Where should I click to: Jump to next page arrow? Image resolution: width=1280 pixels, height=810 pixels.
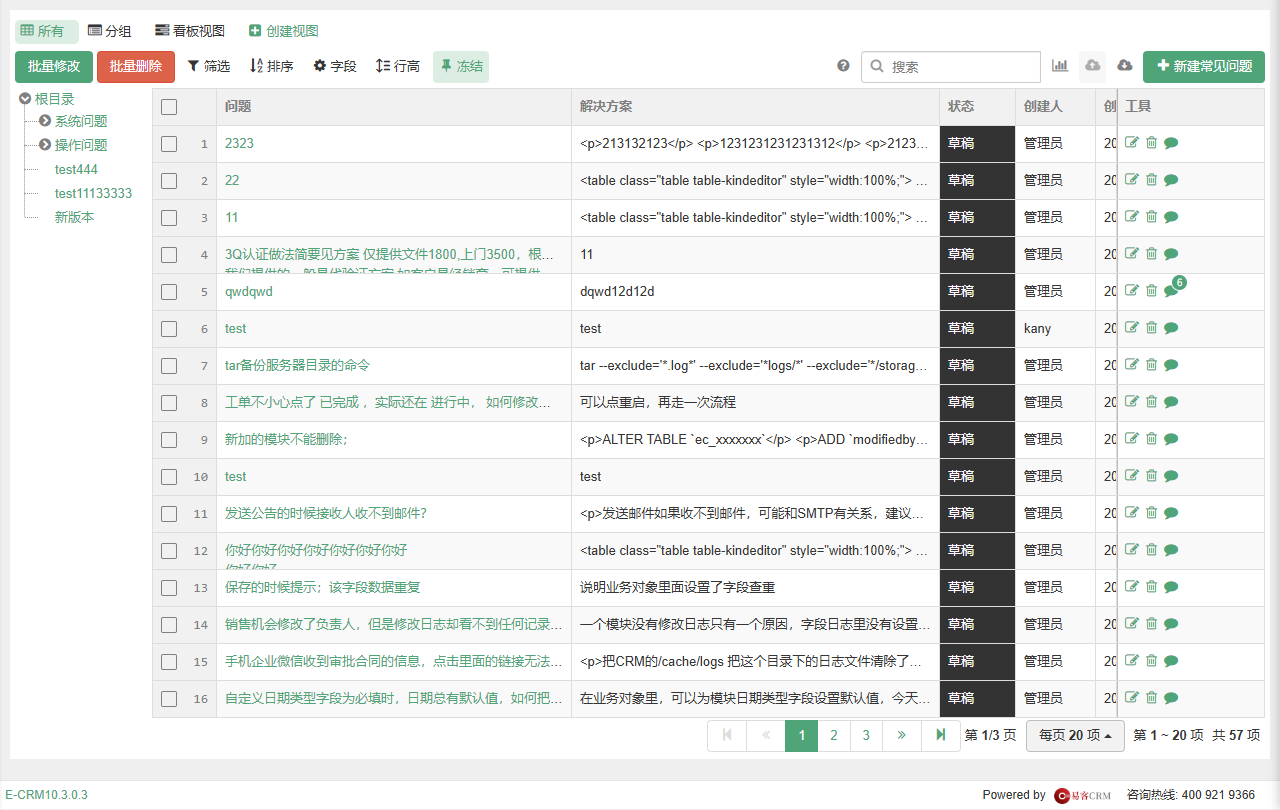(901, 735)
